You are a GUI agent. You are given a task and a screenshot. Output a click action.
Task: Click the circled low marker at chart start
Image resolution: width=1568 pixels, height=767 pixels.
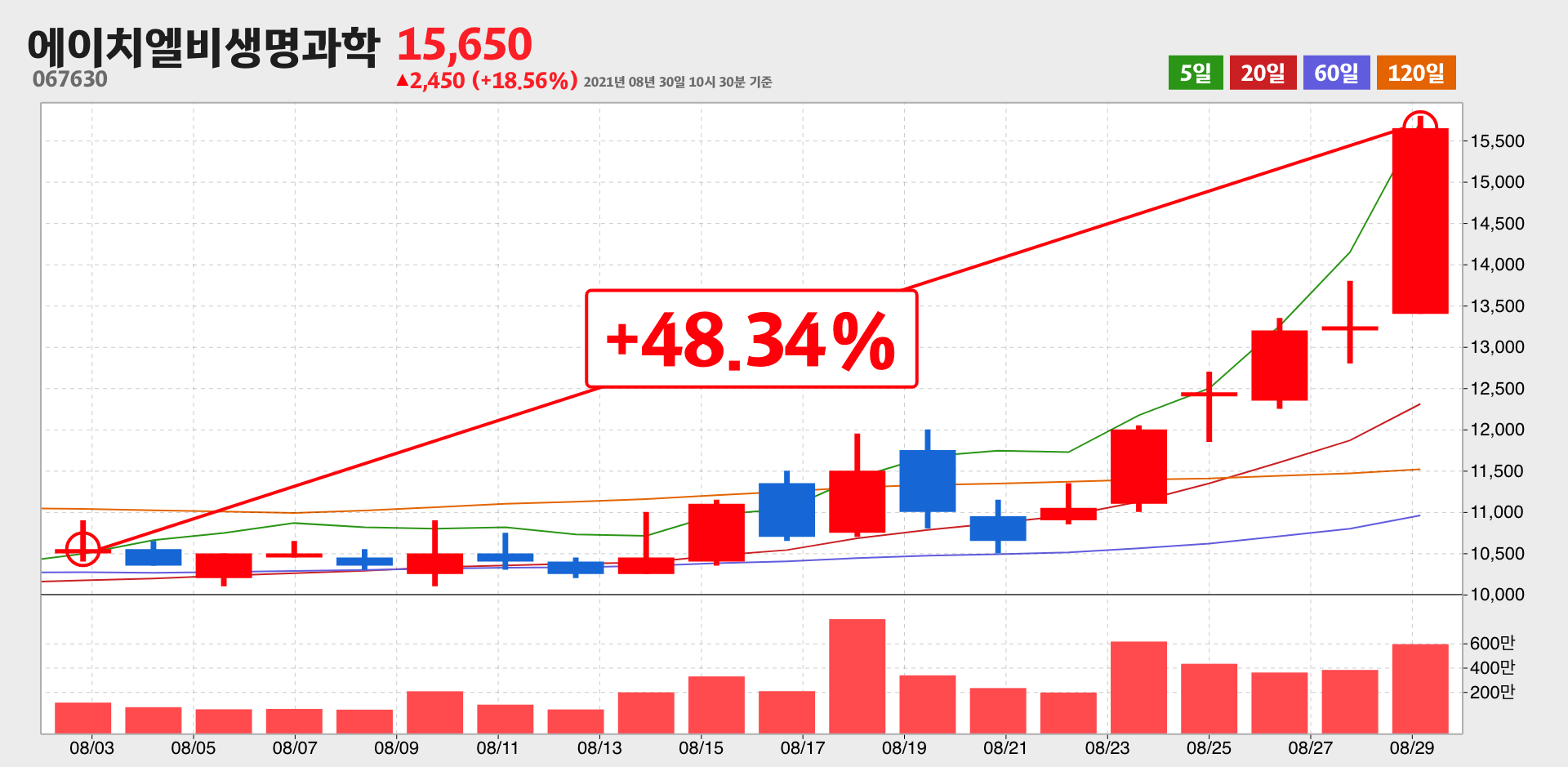click(x=82, y=548)
